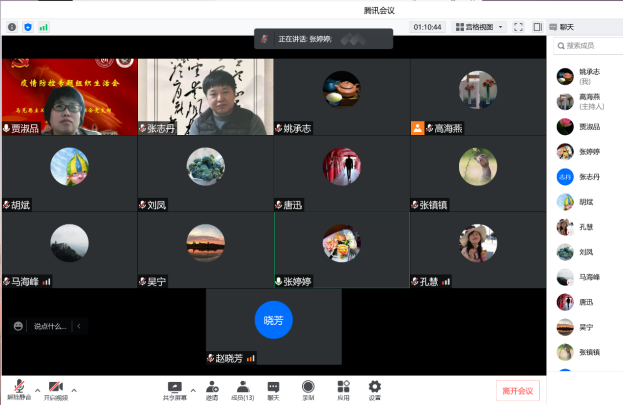Unmute microphone with 解除静音 button
Image resolution: width=623 pixels, height=405 pixels.
18,388
